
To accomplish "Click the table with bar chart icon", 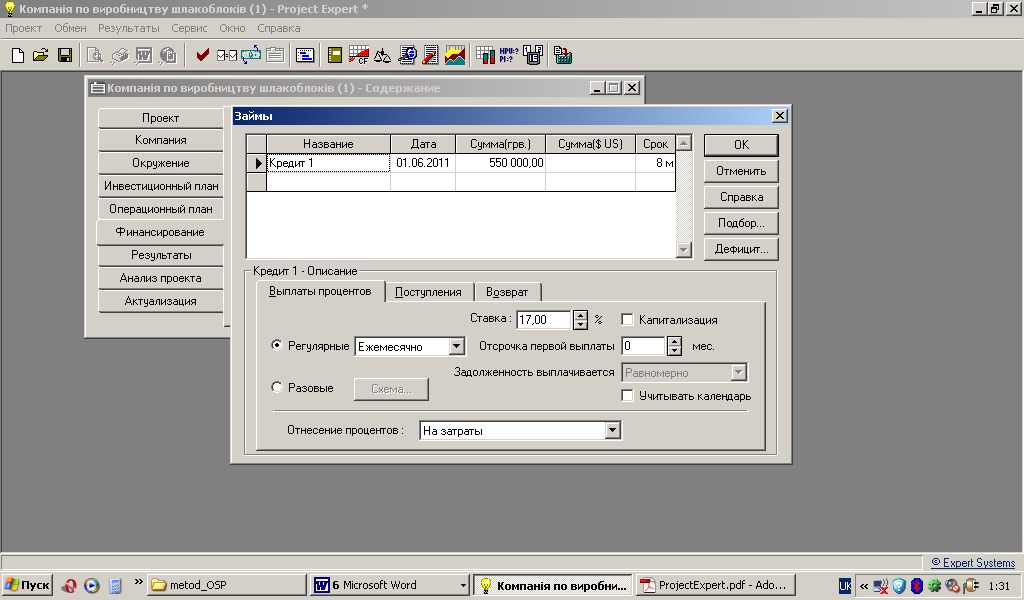I will (485, 55).
